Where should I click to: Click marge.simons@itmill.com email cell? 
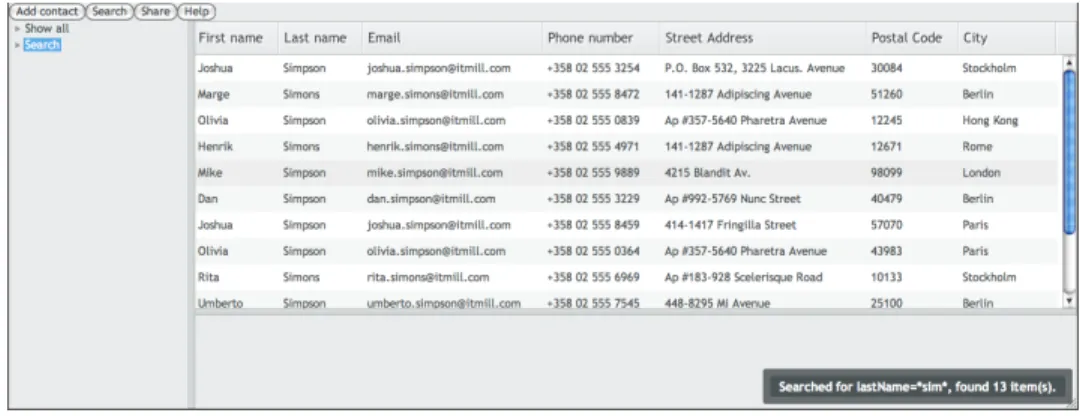tap(435, 94)
